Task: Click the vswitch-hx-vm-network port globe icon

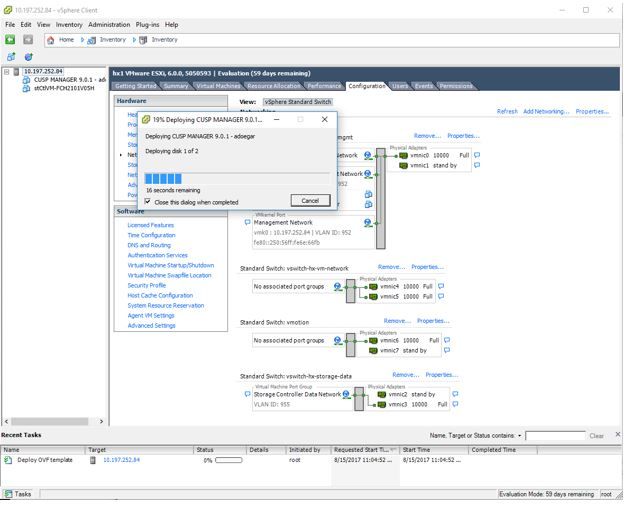Action: [x=338, y=287]
